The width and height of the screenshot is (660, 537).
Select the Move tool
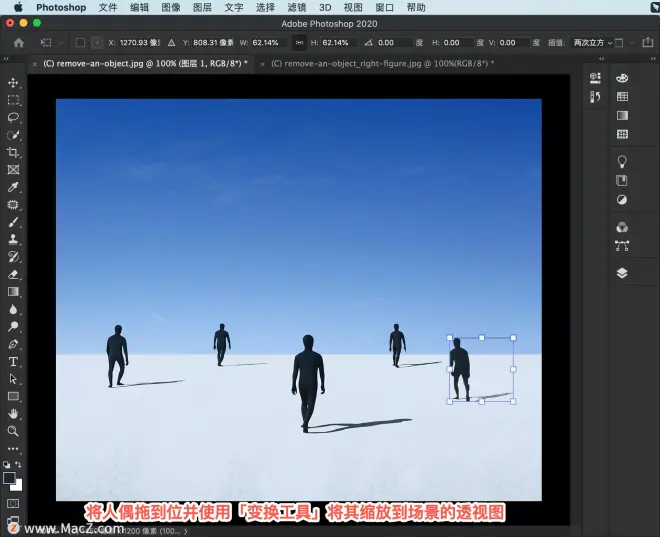point(13,82)
